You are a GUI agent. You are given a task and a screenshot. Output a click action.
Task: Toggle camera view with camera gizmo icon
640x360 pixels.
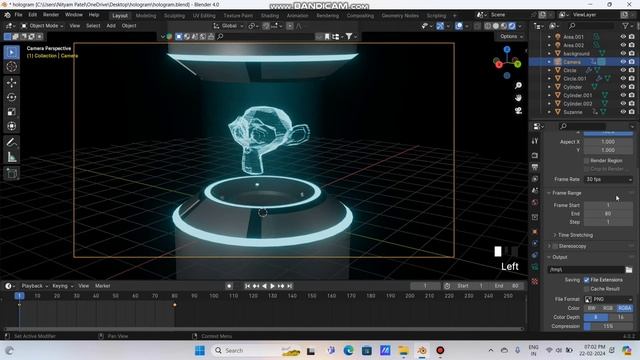pos(518,111)
